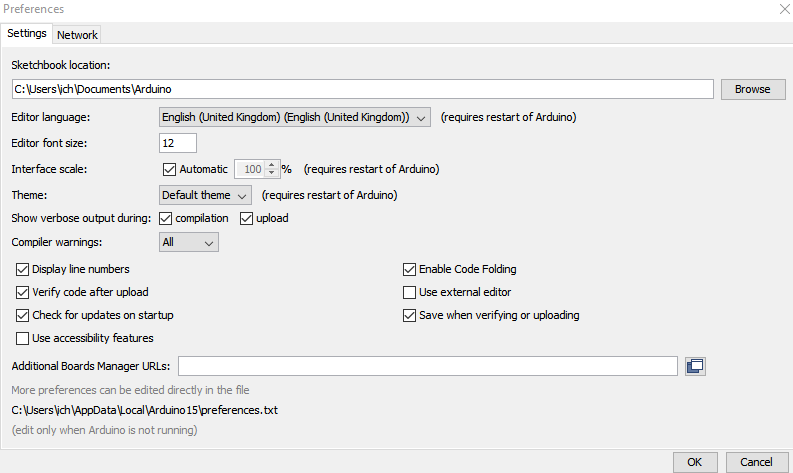793x473 pixels.
Task: Open the Compiler warnings dropdown
Action: coord(189,242)
